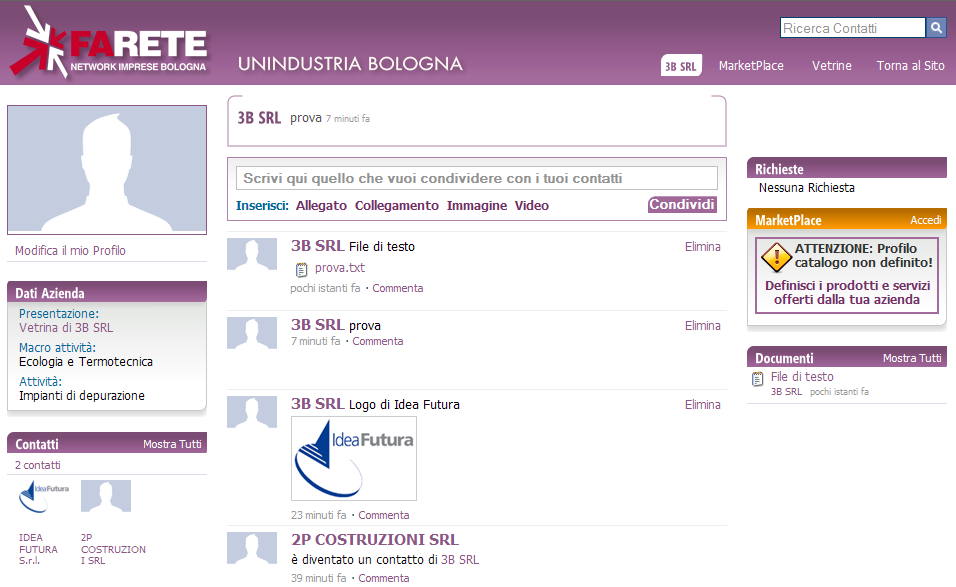956x587 pixels.
Task: Click avatar beside the Logo di Idea Futura post
Action: click(252, 412)
